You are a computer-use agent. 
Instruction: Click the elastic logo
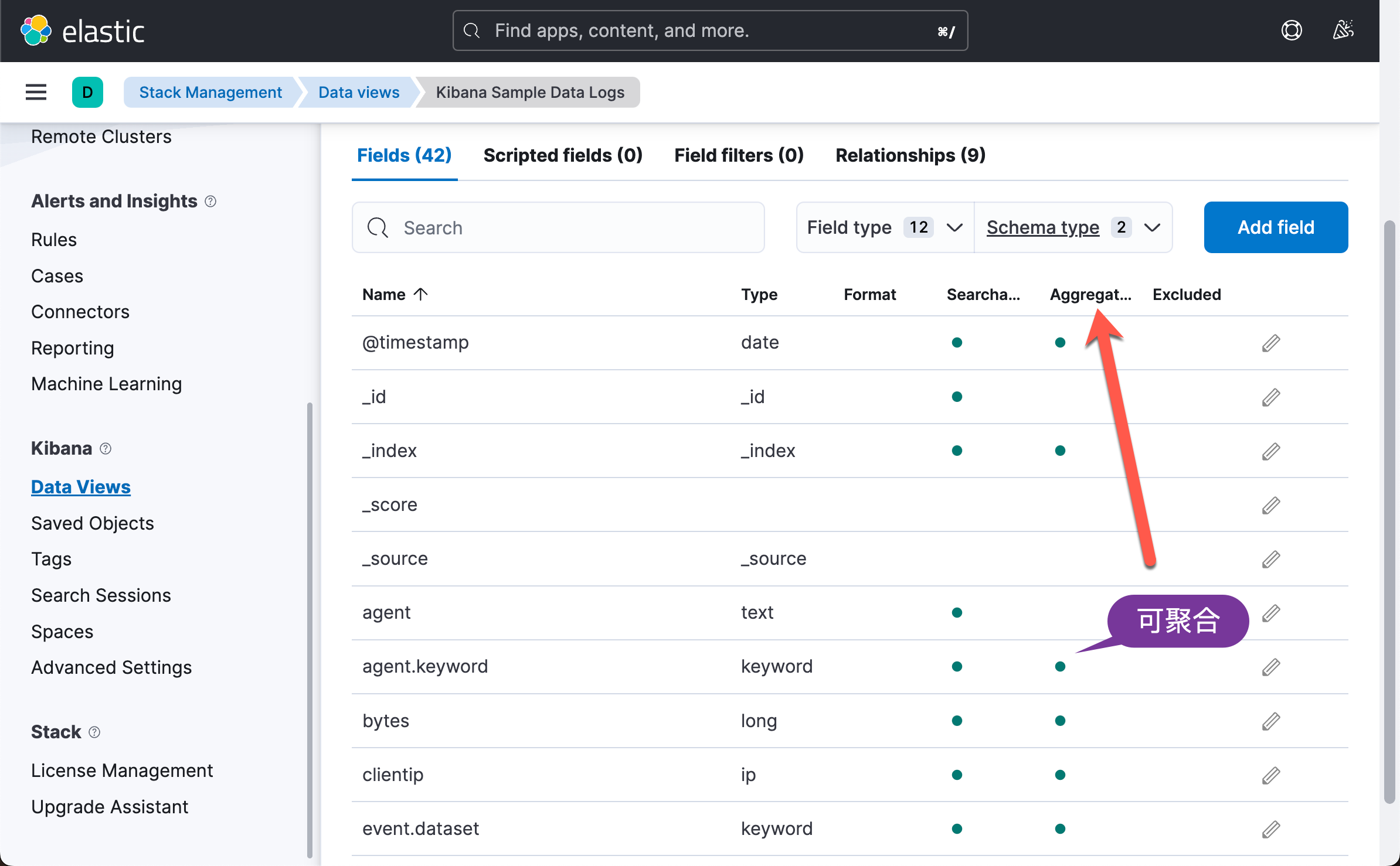click(83, 30)
